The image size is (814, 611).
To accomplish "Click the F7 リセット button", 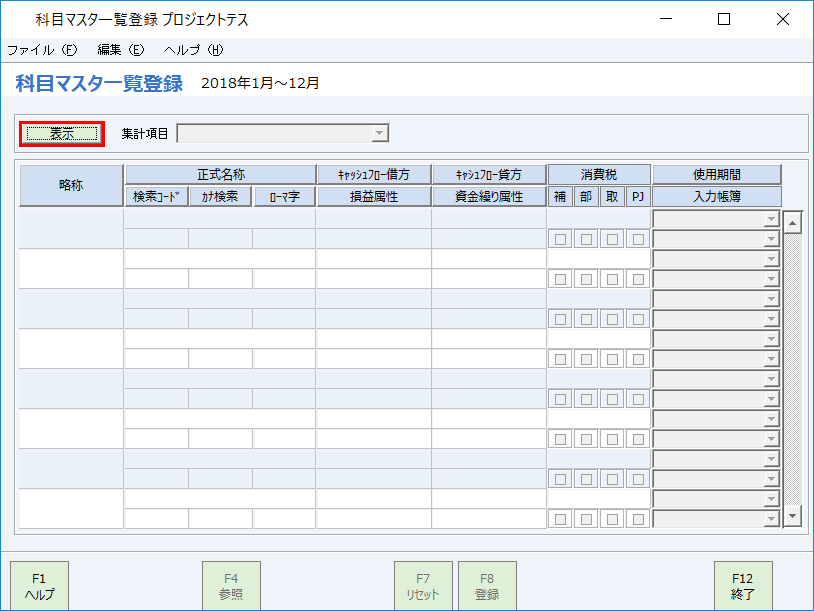I will tap(423, 585).
